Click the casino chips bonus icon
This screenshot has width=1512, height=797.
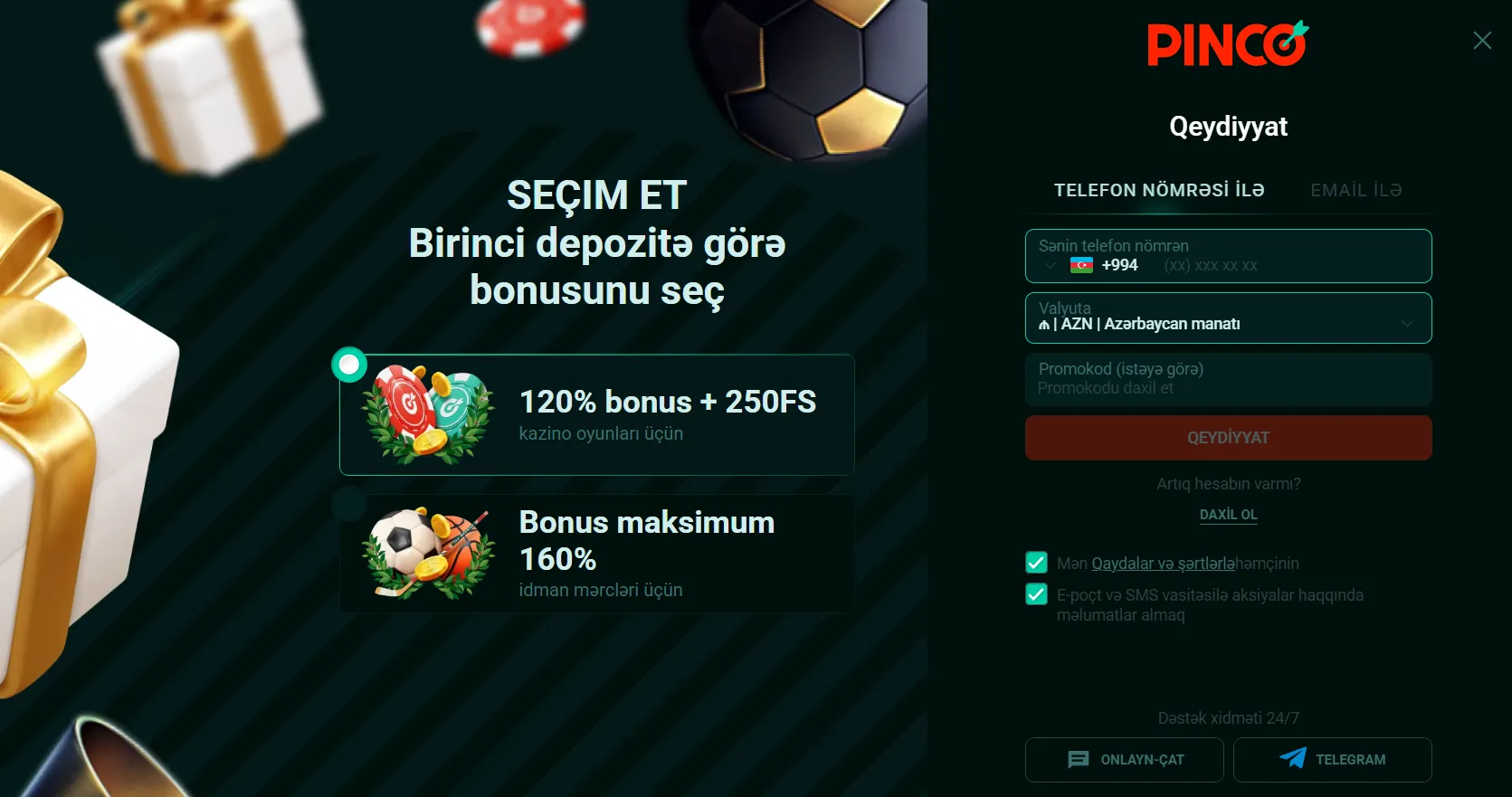coord(428,414)
